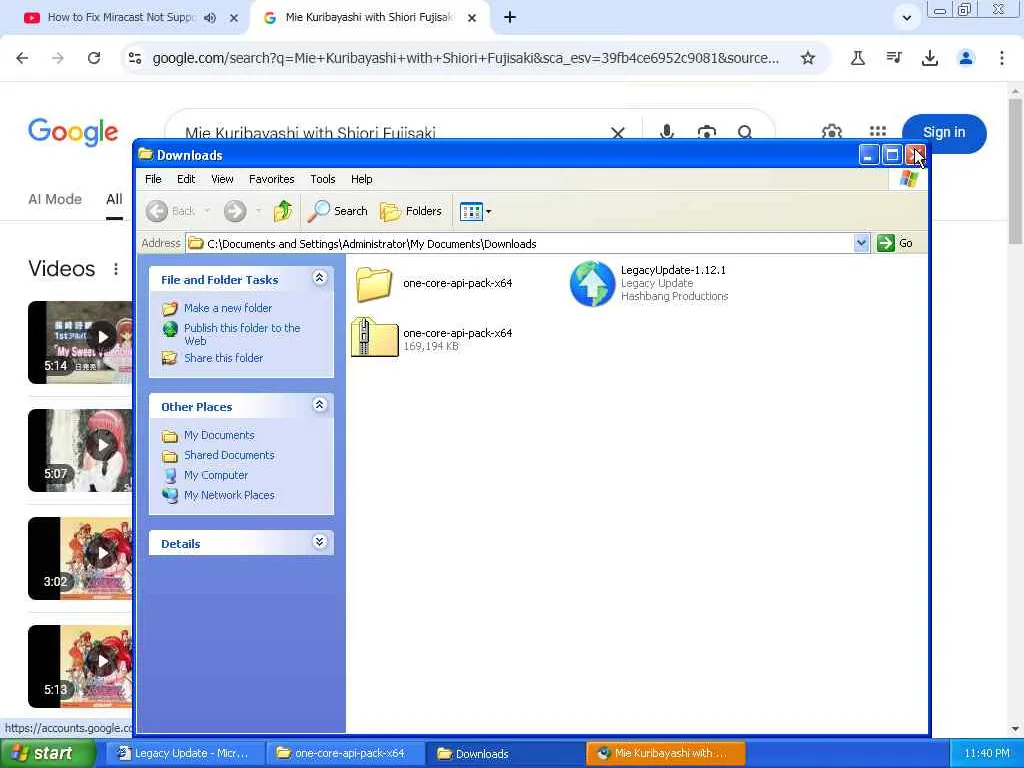Go to My Documents in Other Places
This screenshot has width=1024, height=768.
(219, 435)
